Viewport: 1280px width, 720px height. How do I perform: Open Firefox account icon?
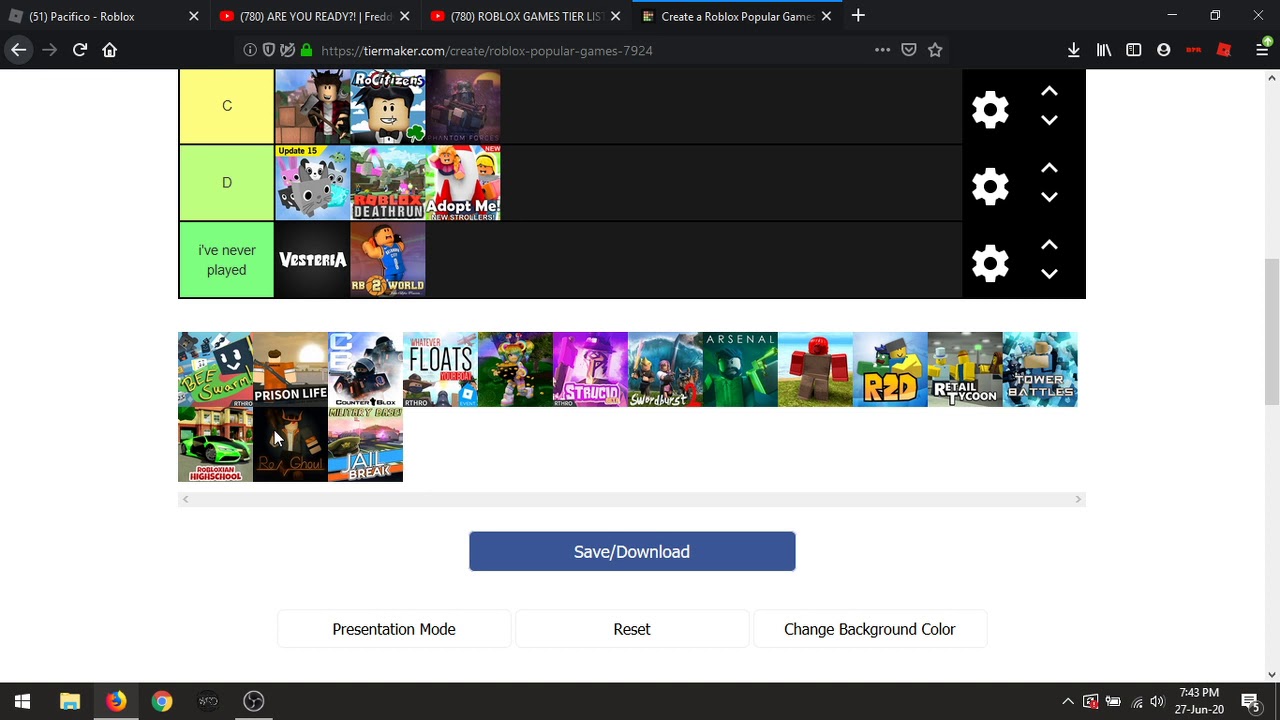(x=1164, y=50)
